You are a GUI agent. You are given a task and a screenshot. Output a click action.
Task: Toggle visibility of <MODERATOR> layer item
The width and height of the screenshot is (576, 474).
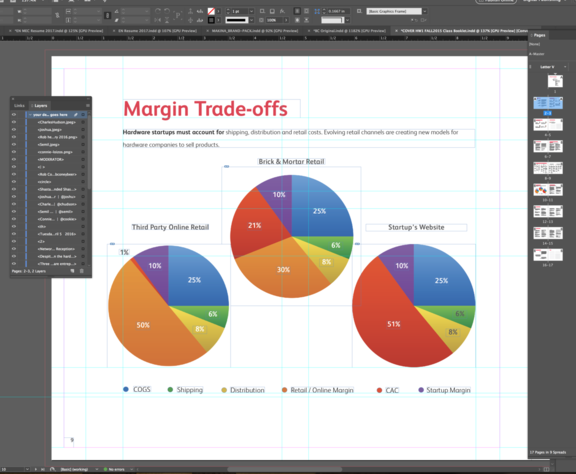pyautogui.click(x=14, y=159)
